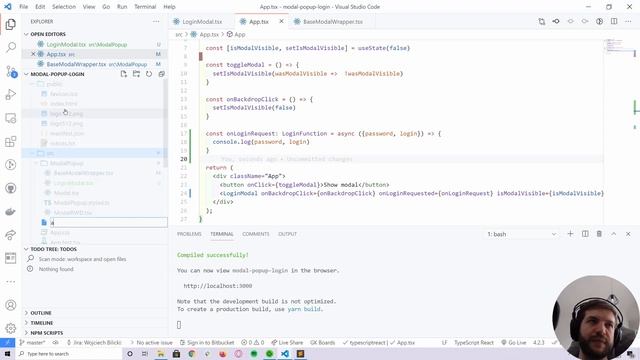Select LoginModal.tsx in open editors list
The height and width of the screenshot is (360, 640).
(94, 44)
